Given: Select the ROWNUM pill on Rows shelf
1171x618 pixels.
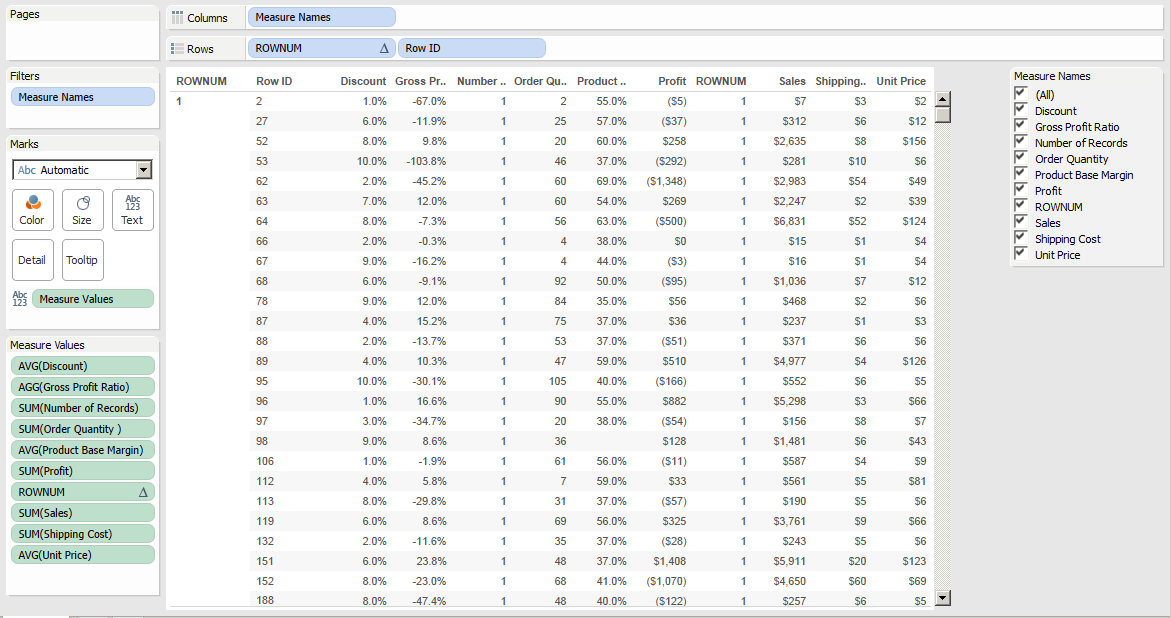Looking at the screenshot, I should [x=321, y=48].
